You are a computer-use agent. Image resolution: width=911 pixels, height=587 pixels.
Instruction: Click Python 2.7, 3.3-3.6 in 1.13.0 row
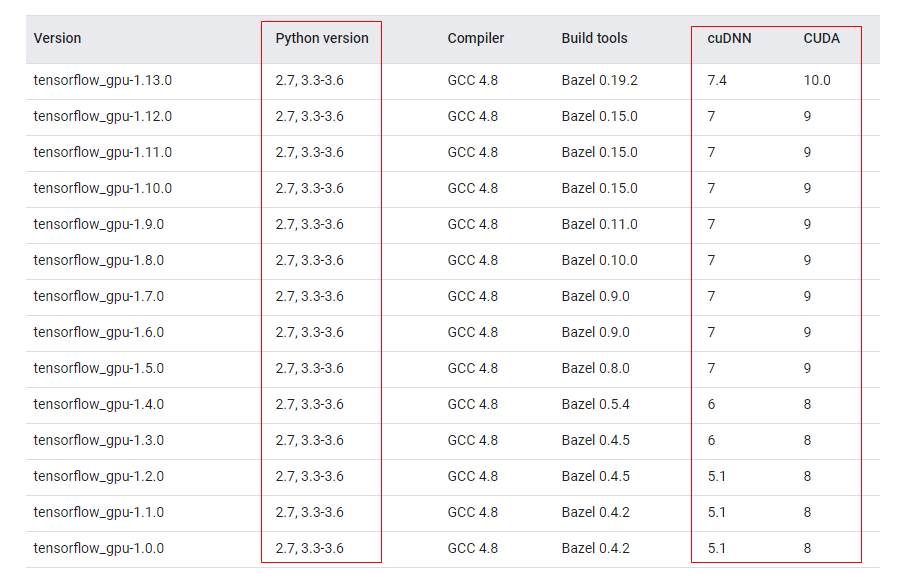[310, 80]
